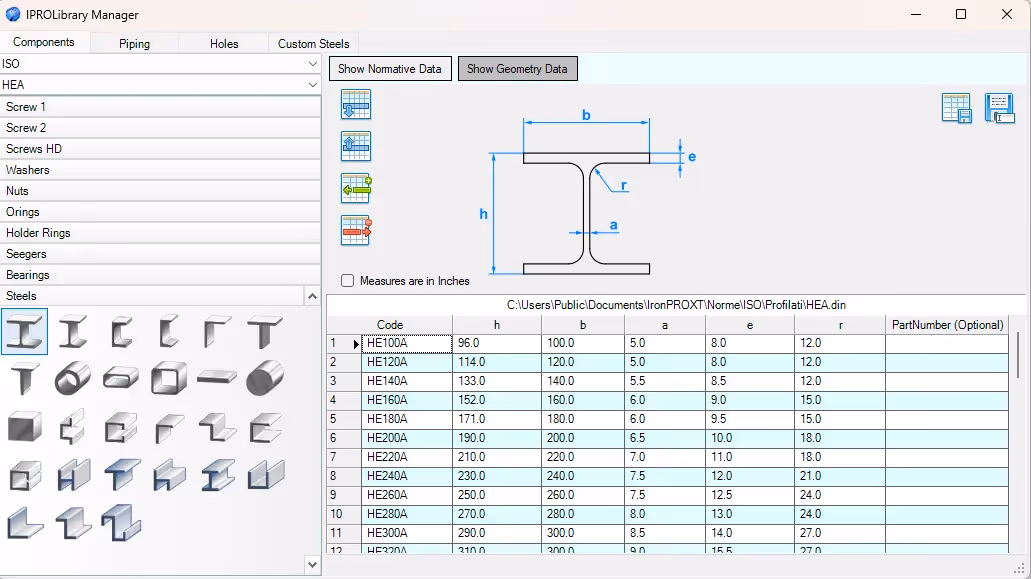The height and width of the screenshot is (579, 1031).
Task: Select the square tube profile shape icon
Action: coord(168,378)
